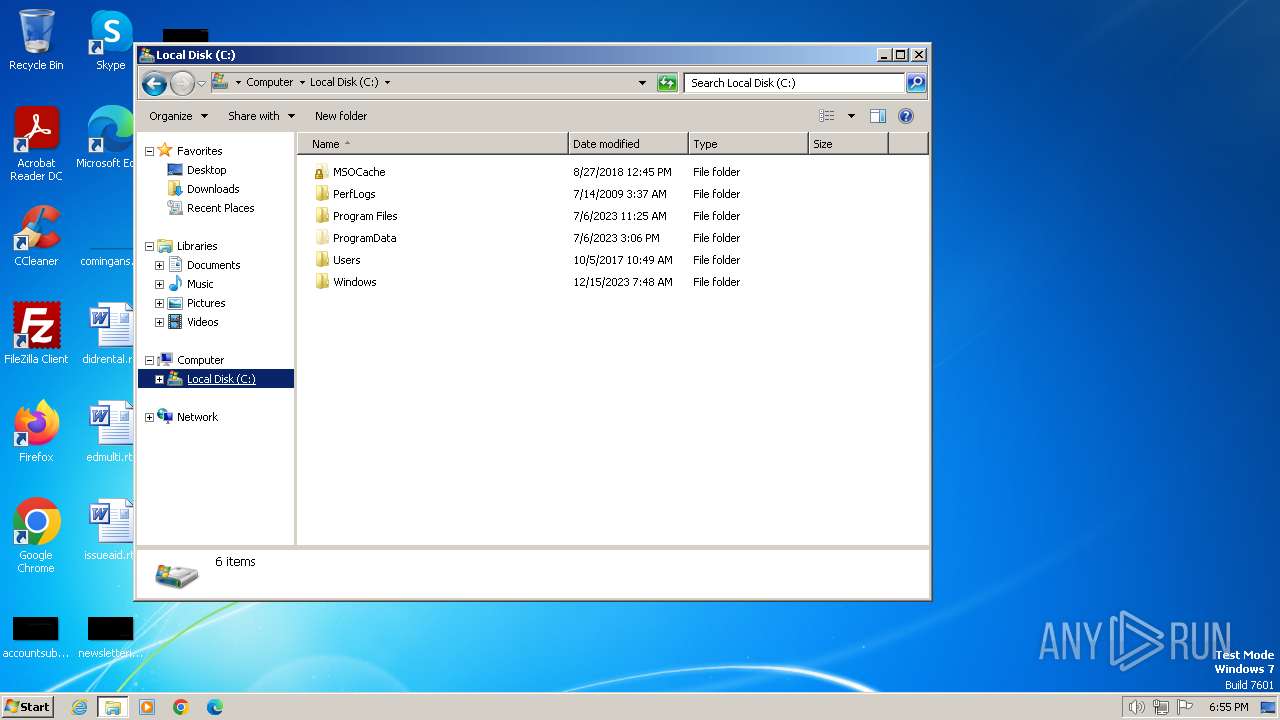
Task: Sort by Name column header
Action: pos(432,144)
